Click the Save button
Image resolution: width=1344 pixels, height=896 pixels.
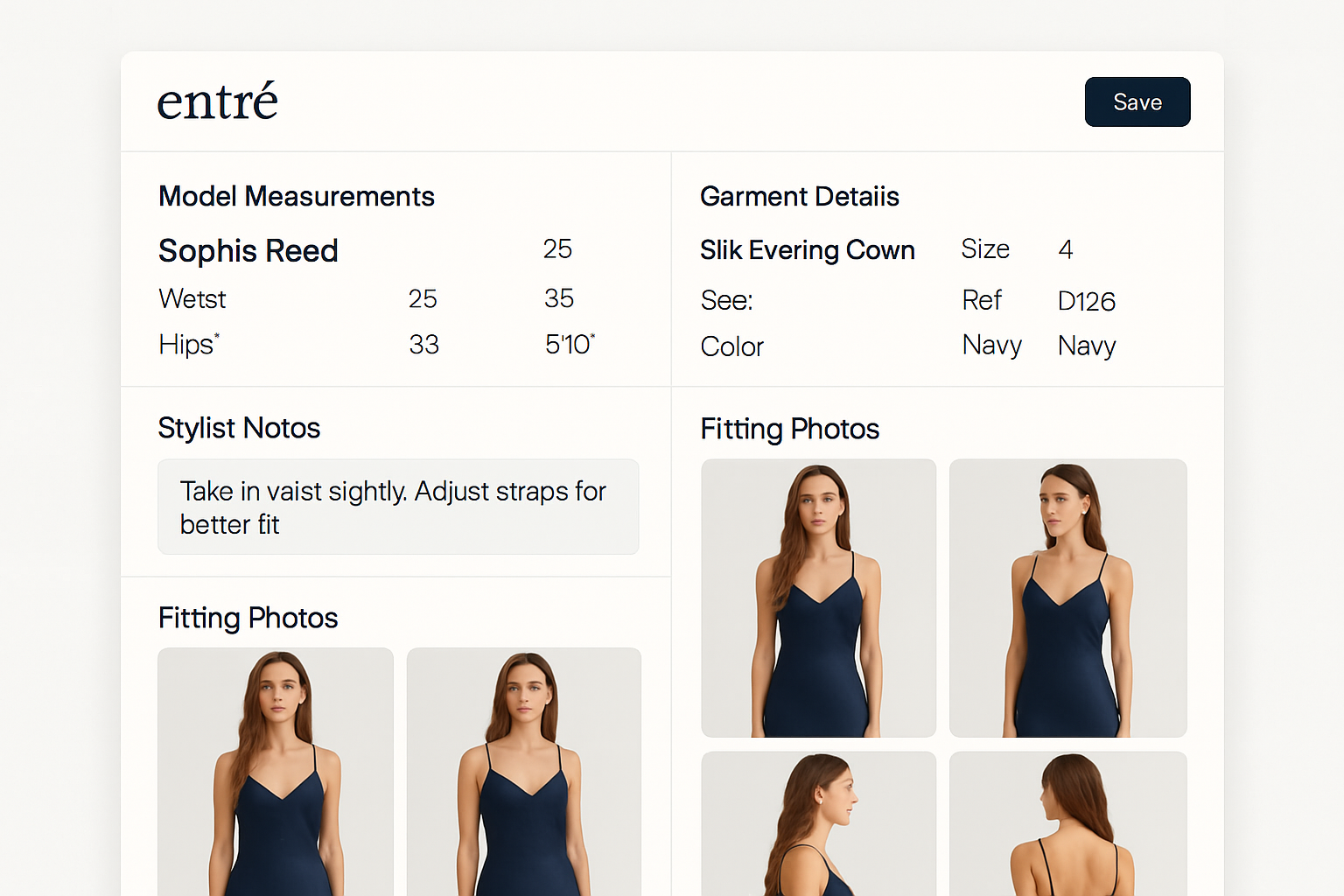[1137, 102]
